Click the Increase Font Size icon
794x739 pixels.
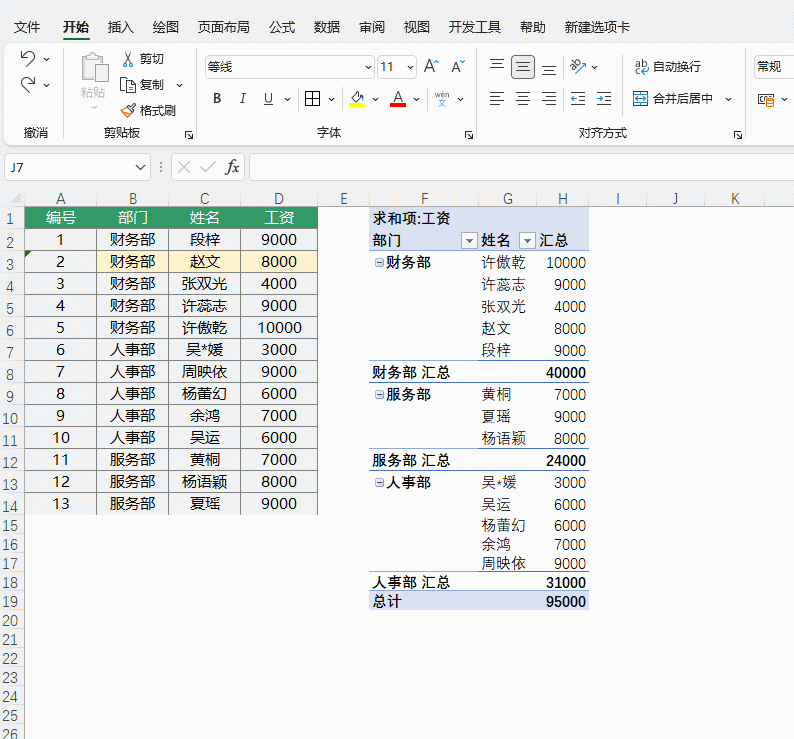(431, 67)
